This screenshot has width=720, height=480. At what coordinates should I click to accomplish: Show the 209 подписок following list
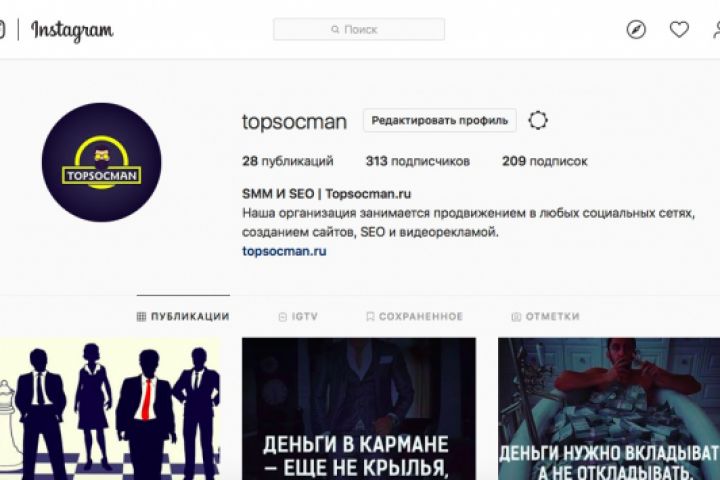[x=545, y=161]
